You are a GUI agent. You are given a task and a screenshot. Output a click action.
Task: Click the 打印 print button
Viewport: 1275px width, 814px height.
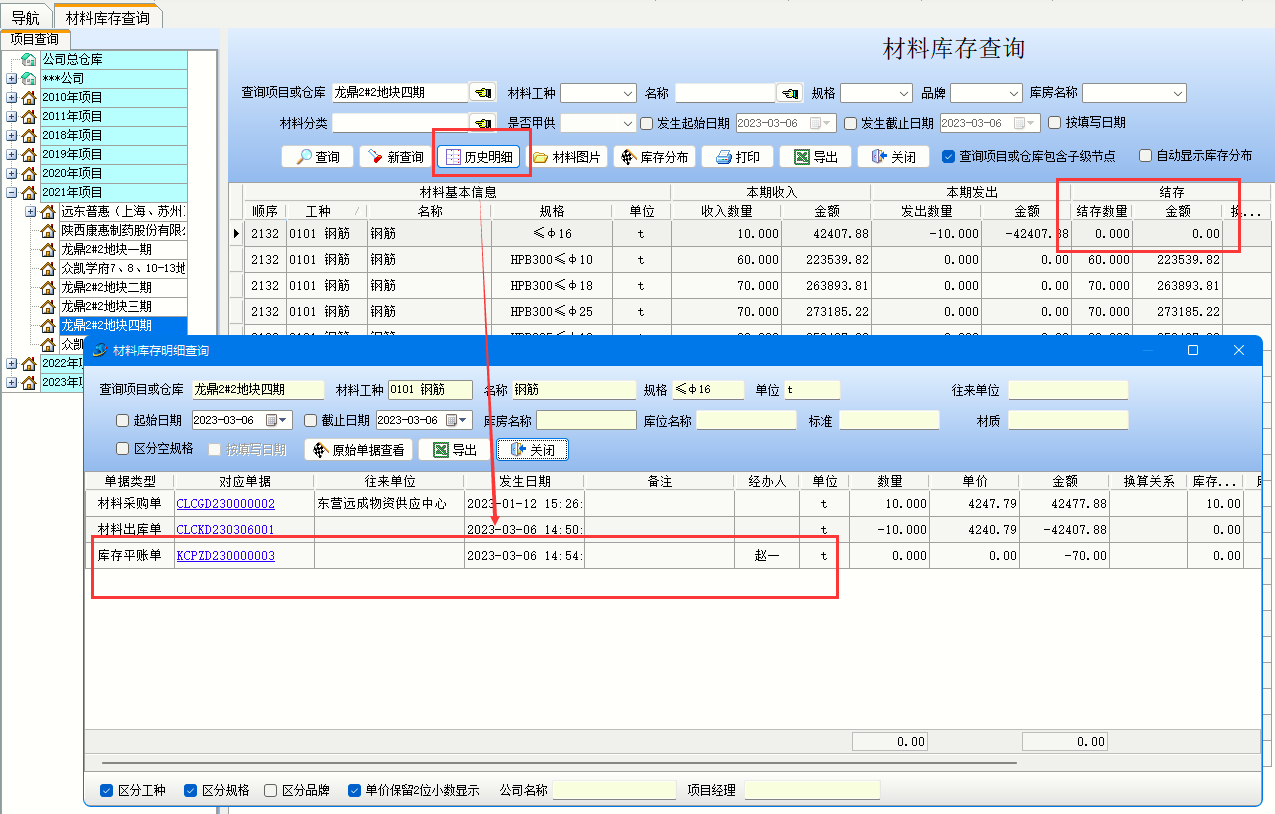click(737, 157)
